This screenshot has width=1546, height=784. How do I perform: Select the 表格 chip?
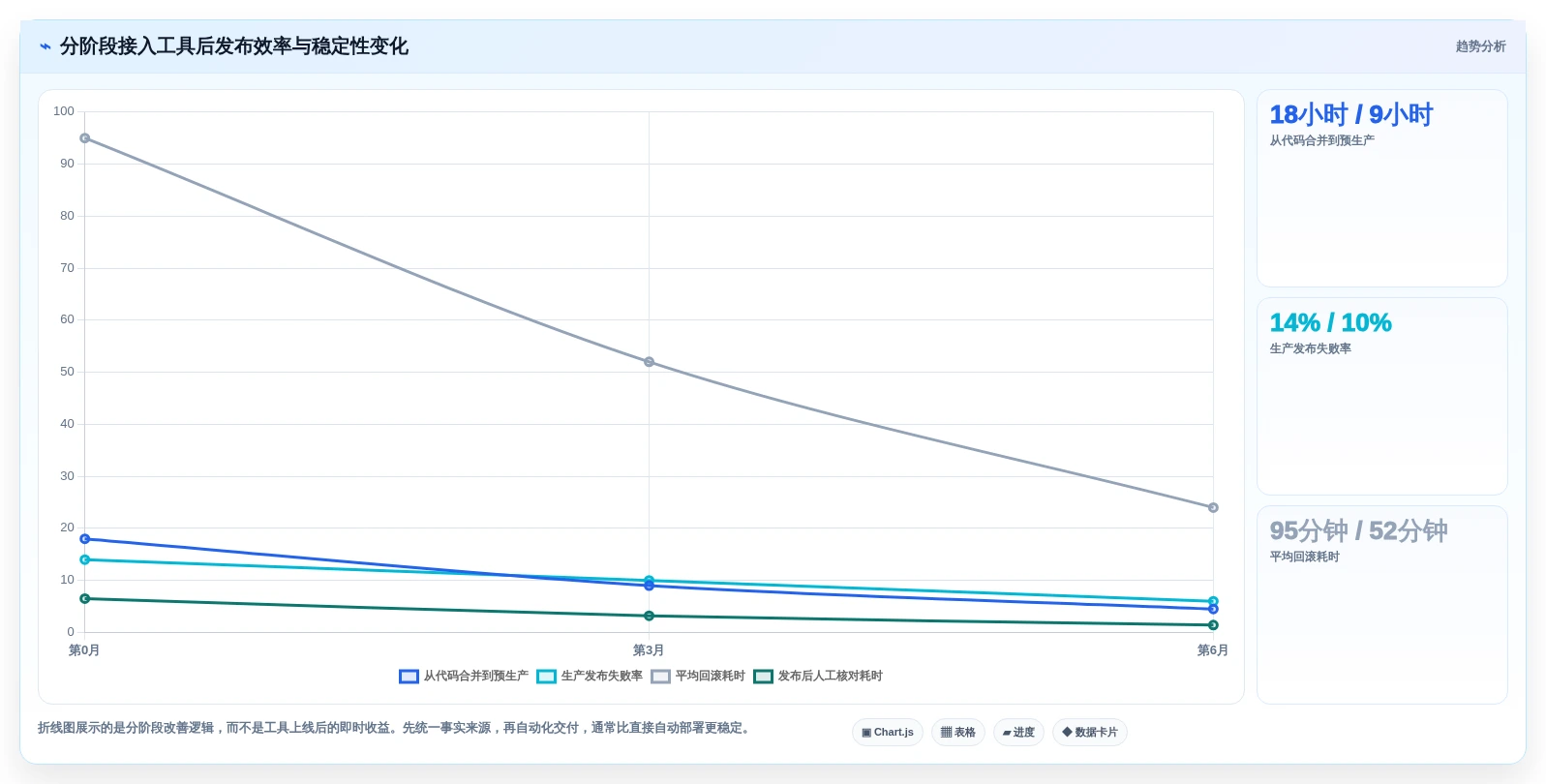(958, 733)
